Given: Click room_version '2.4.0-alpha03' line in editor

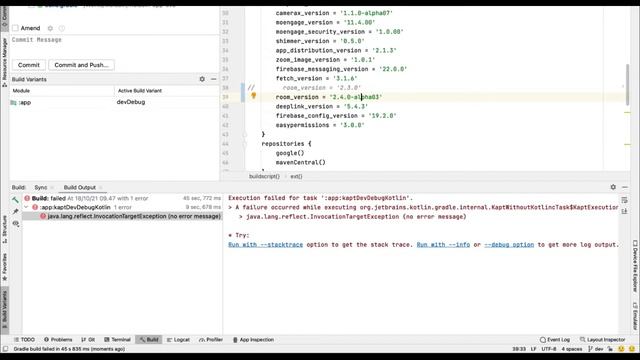Looking at the screenshot, I should point(329,97).
